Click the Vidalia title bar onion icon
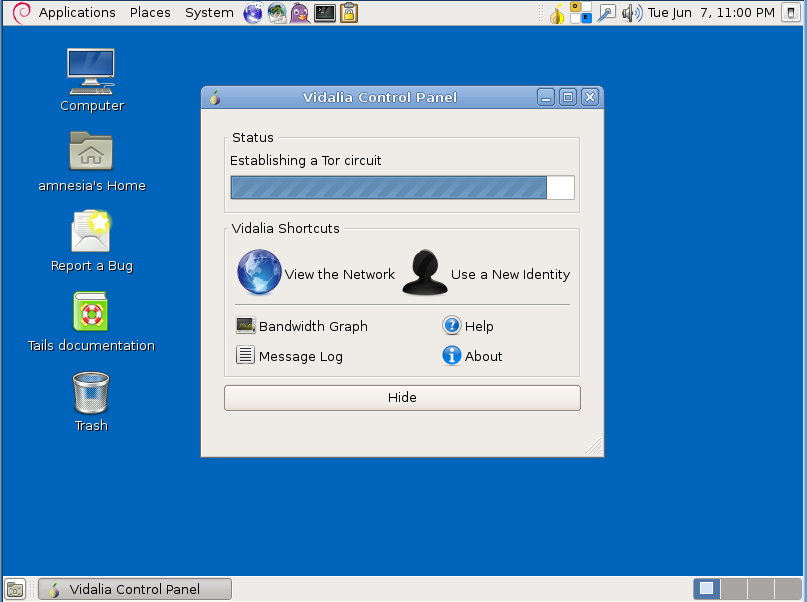 click(215, 97)
